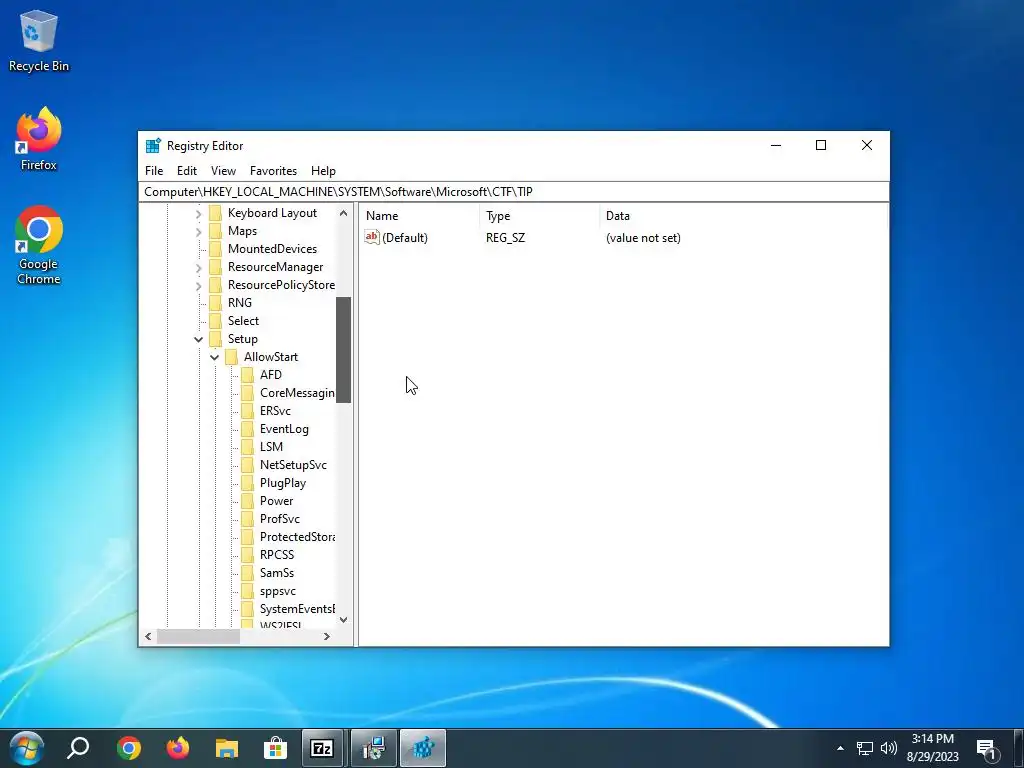Select the RPCSS key
The image size is (1024, 768).
[x=277, y=554]
